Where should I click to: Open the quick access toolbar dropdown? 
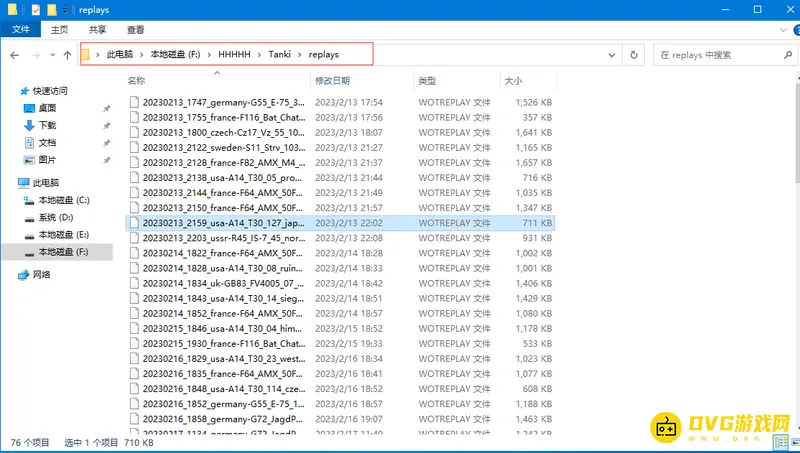(65, 10)
